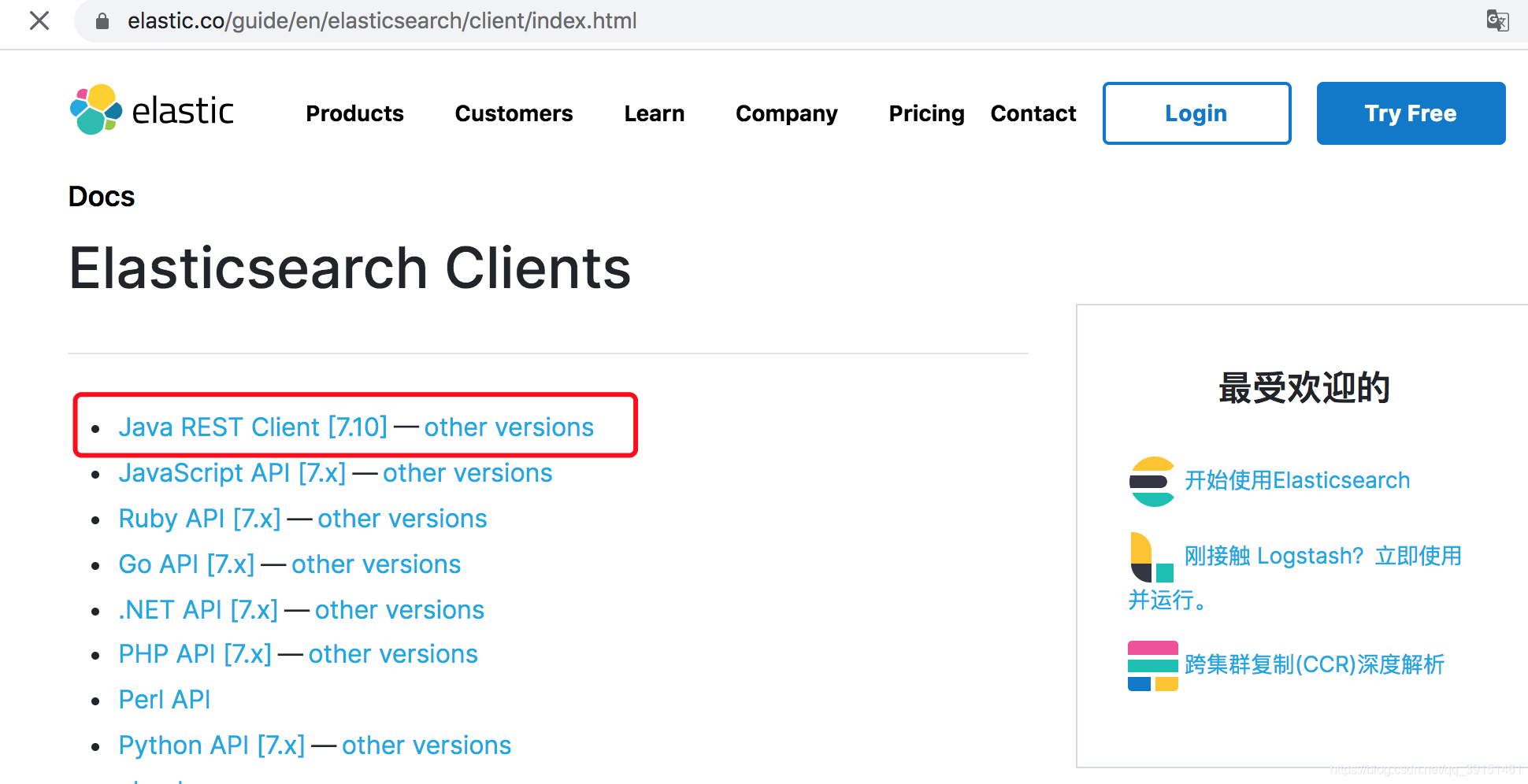Image resolution: width=1528 pixels, height=784 pixels.
Task: Open JavaScript API [7.x] link
Action: pyautogui.click(x=232, y=473)
